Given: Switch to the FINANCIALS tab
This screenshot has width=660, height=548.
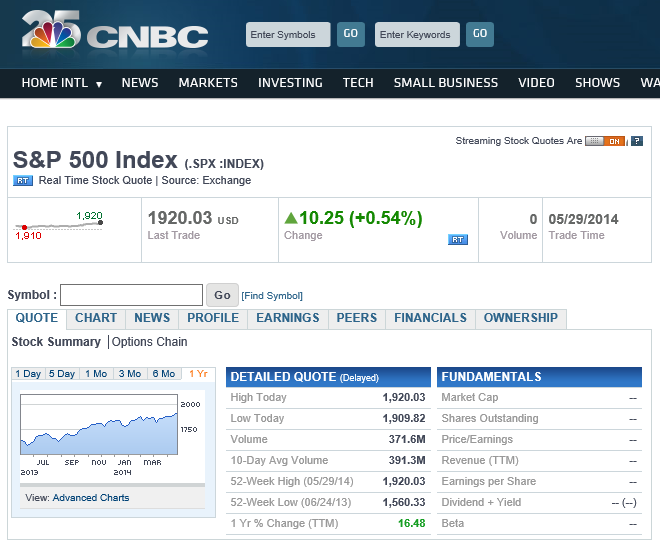Looking at the screenshot, I should (x=430, y=318).
